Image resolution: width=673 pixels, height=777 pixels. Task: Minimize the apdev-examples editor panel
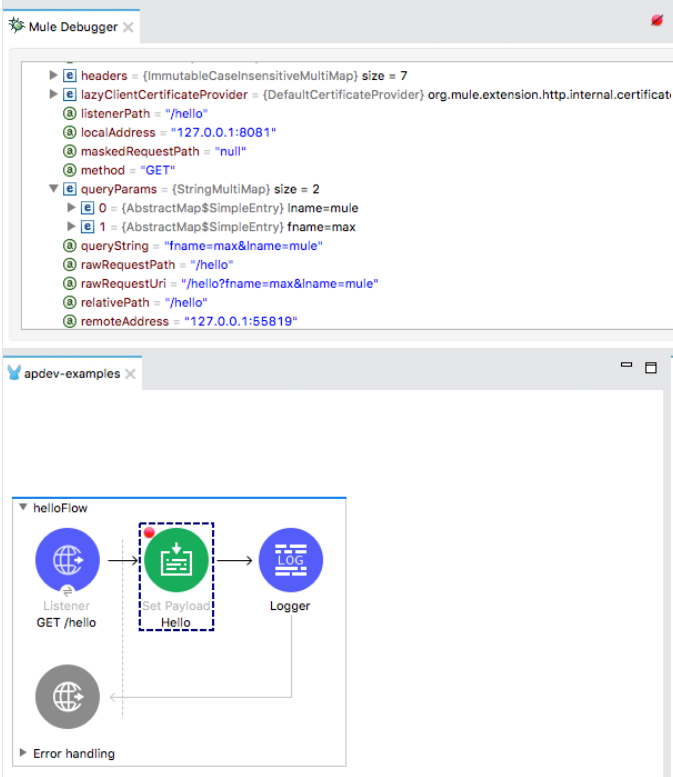point(626,365)
